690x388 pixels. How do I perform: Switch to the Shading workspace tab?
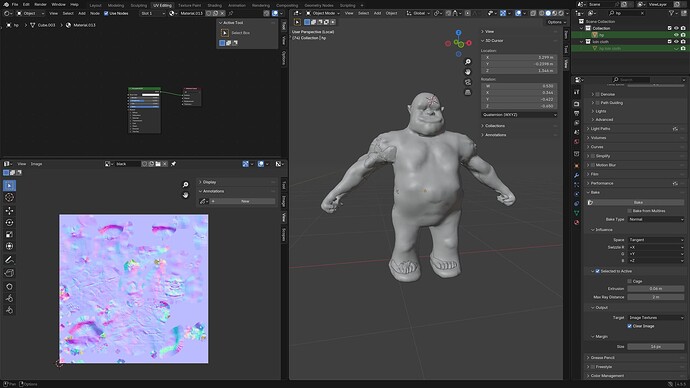pyautogui.click(x=214, y=5)
